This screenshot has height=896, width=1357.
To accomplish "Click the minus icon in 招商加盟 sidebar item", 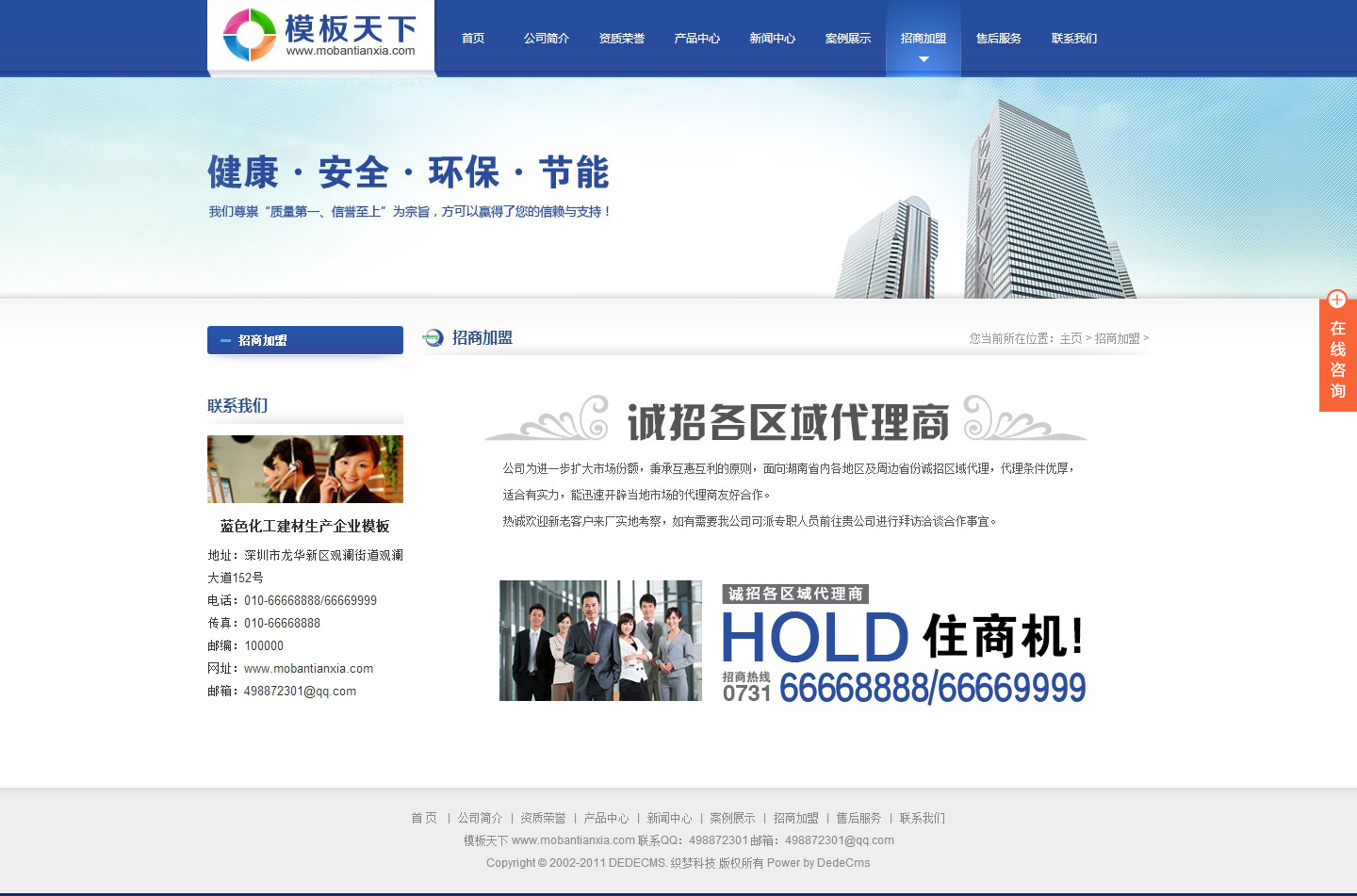I will [225, 341].
